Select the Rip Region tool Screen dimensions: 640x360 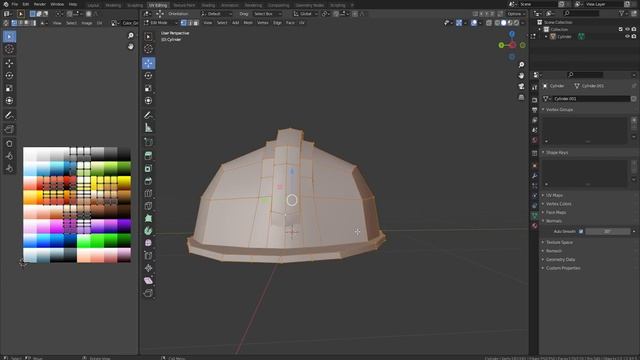click(x=149, y=293)
